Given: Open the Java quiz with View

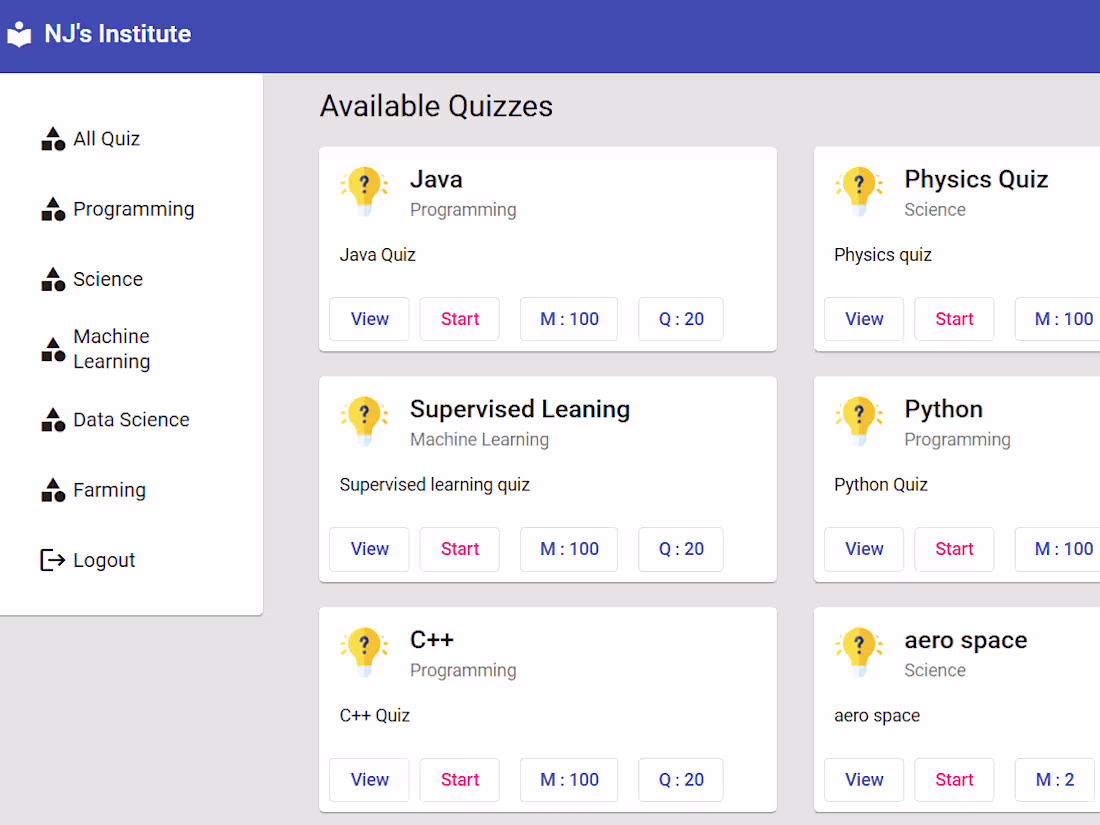Looking at the screenshot, I should pyautogui.click(x=369, y=318).
